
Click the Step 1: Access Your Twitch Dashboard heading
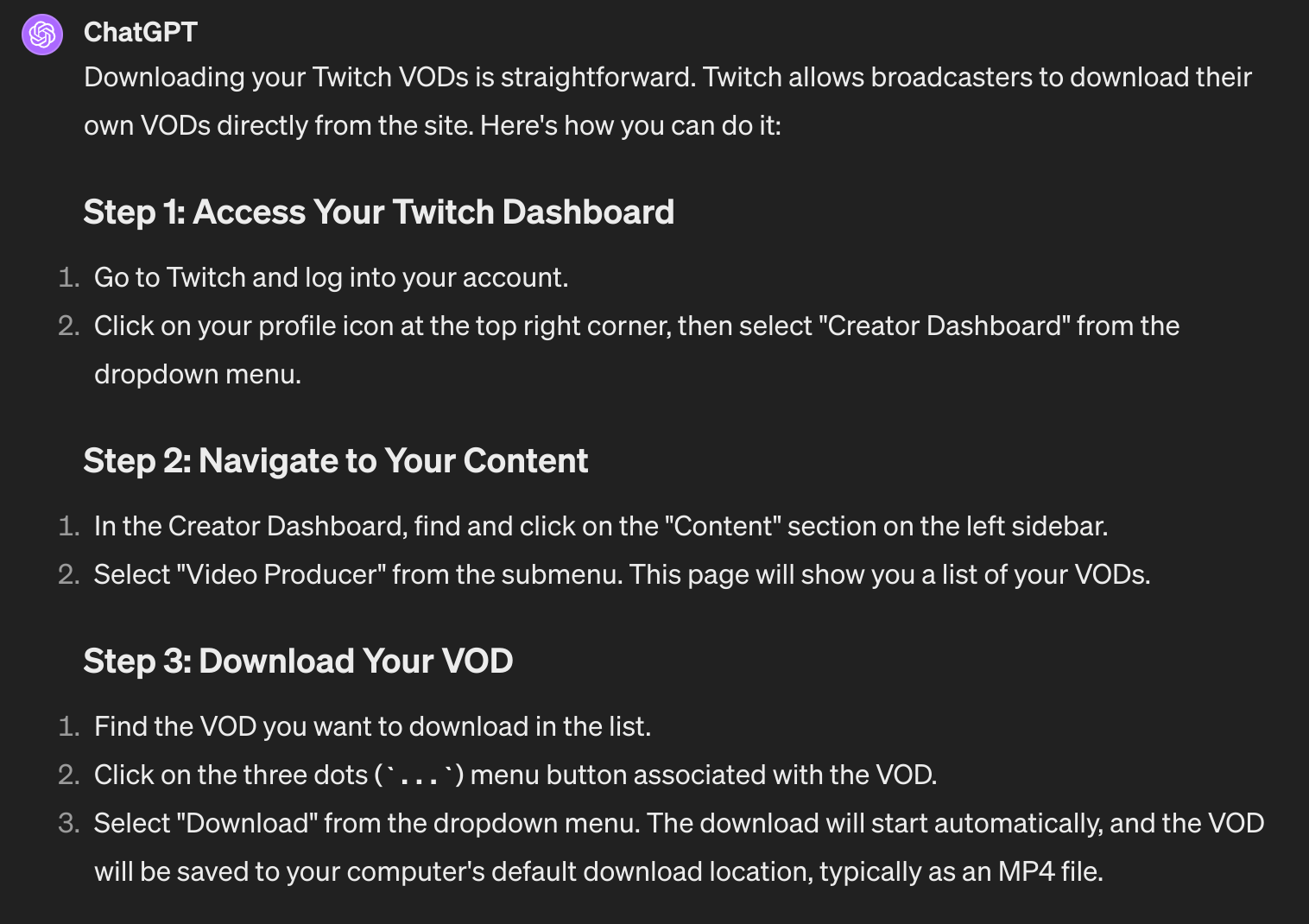[378, 212]
